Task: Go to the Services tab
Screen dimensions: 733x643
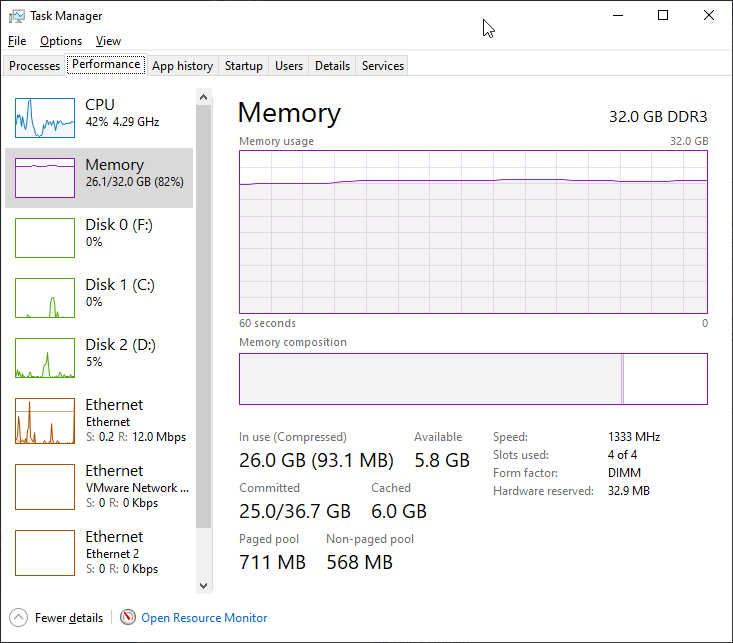Action: [383, 66]
